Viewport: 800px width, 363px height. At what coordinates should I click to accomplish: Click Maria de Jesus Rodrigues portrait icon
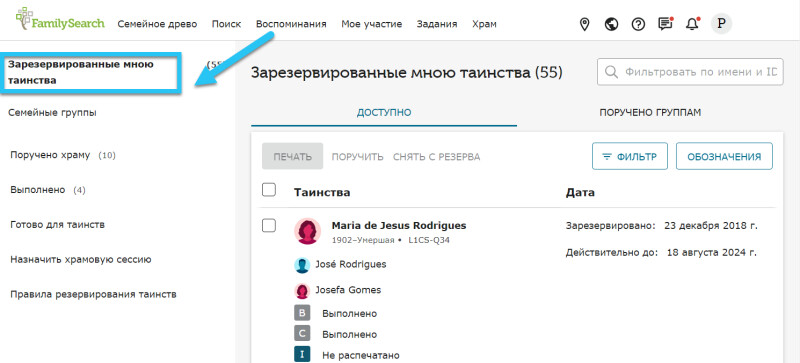pyautogui.click(x=308, y=231)
